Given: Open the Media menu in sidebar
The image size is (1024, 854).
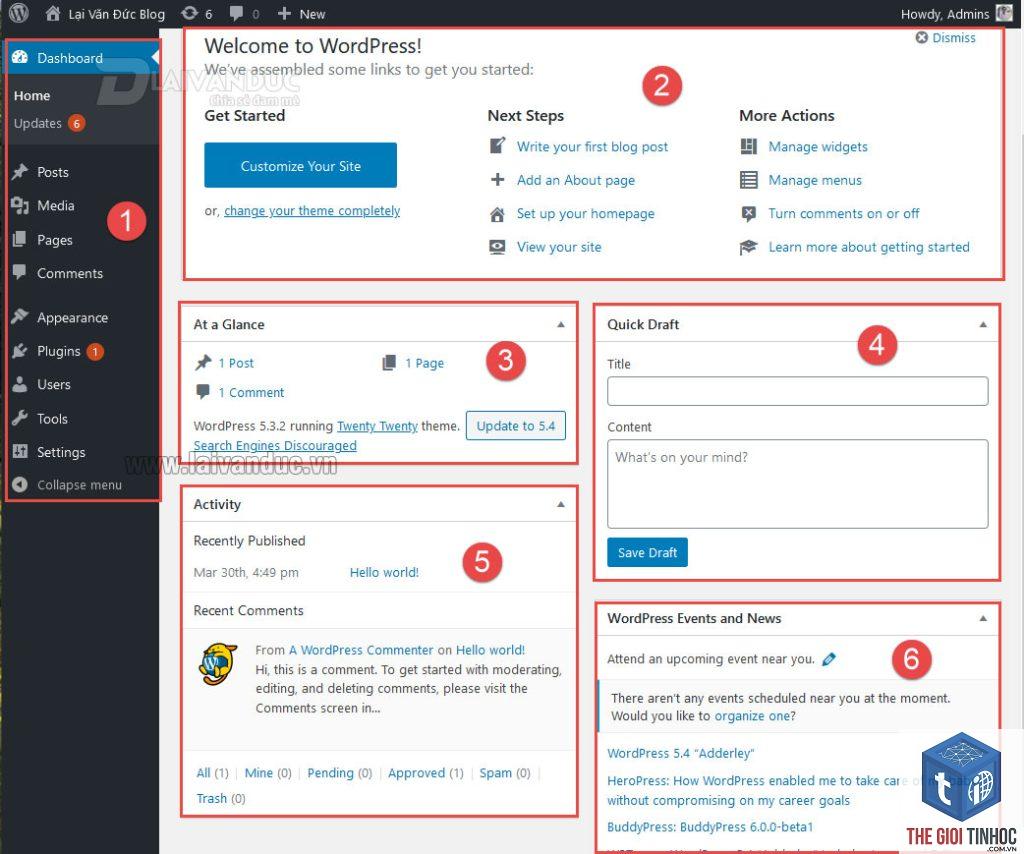Looking at the screenshot, I should tap(56, 206).
